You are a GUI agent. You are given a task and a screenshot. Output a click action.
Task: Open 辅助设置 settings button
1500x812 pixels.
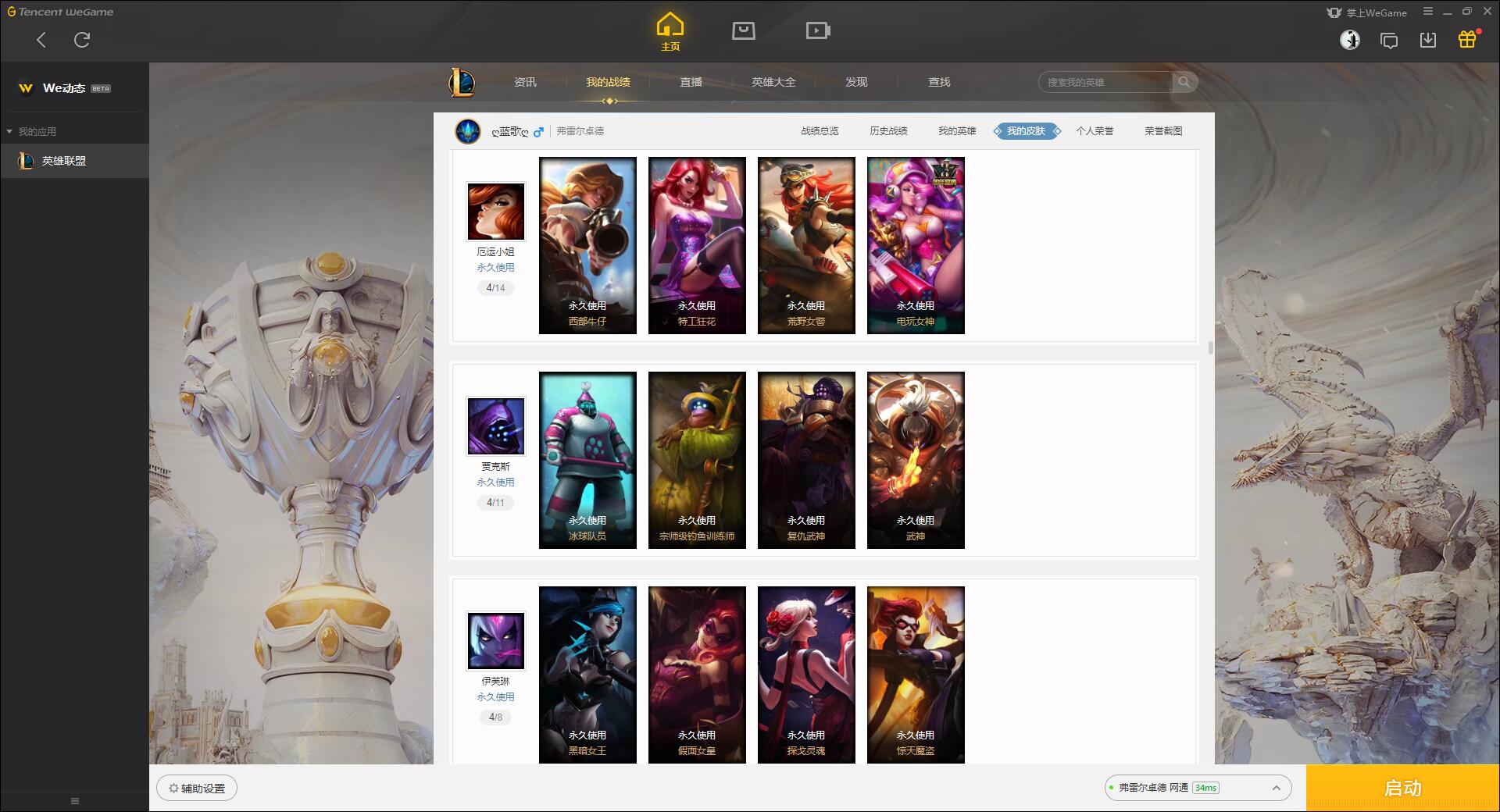click(197, 789)
